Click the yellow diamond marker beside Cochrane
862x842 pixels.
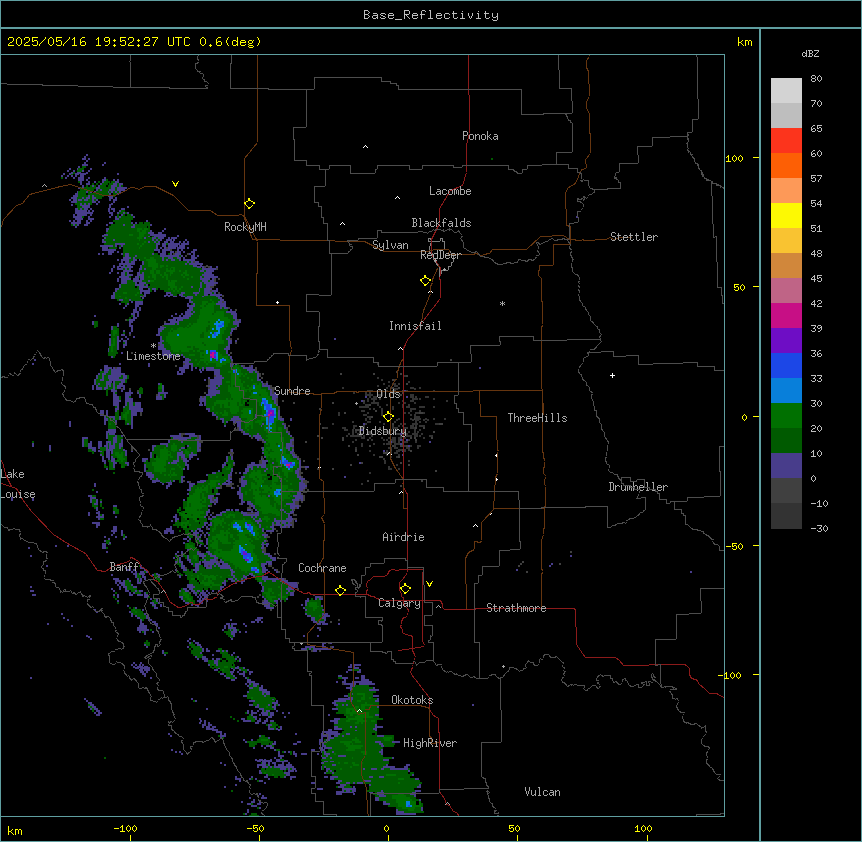(x=340, y=590)
